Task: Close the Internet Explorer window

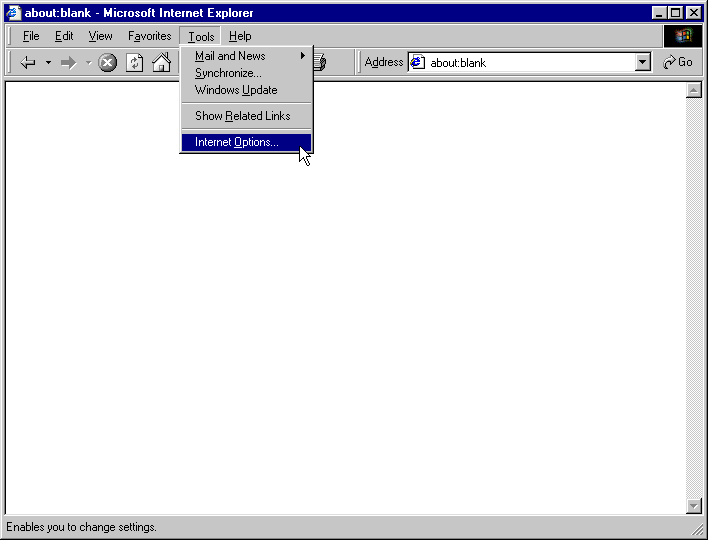Action: [694, 13]
